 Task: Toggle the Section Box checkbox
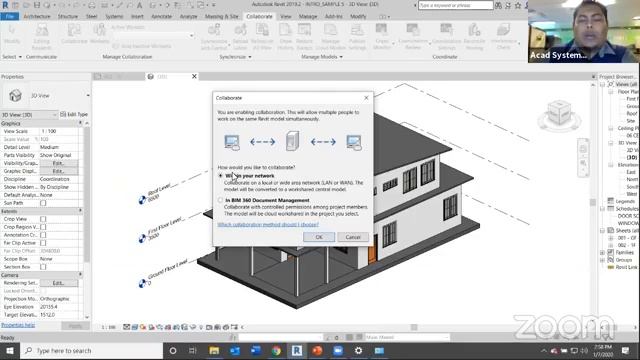tap(43, 267)
